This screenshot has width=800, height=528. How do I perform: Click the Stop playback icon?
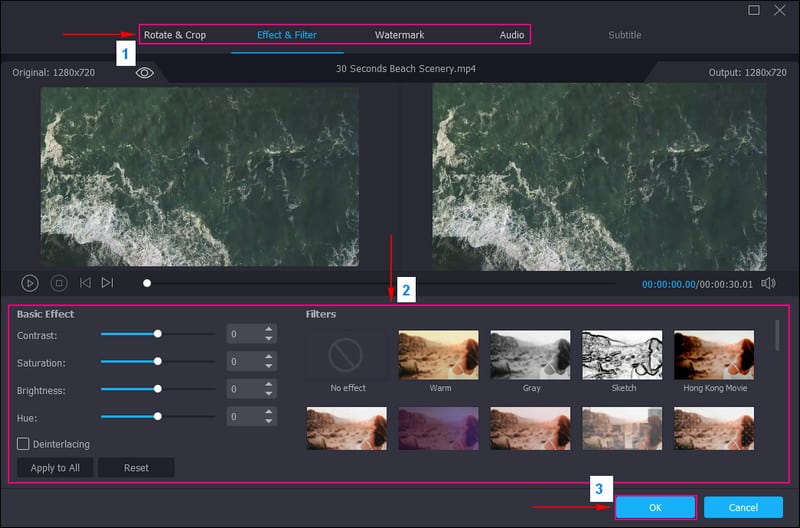pos(59,283)
